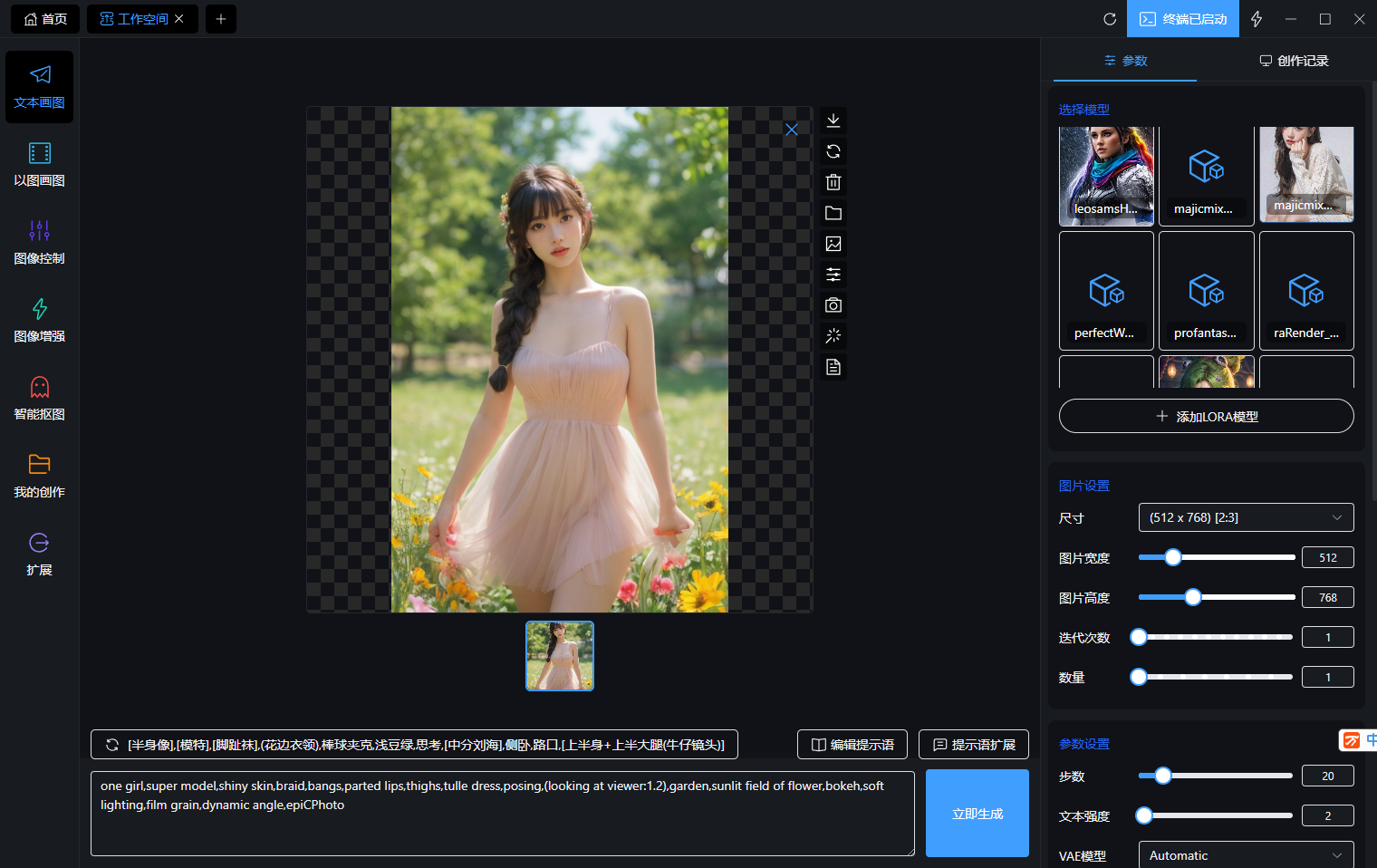Choose the perfectW... model card
1377x868 pixels.
(x=1106, y=291)
